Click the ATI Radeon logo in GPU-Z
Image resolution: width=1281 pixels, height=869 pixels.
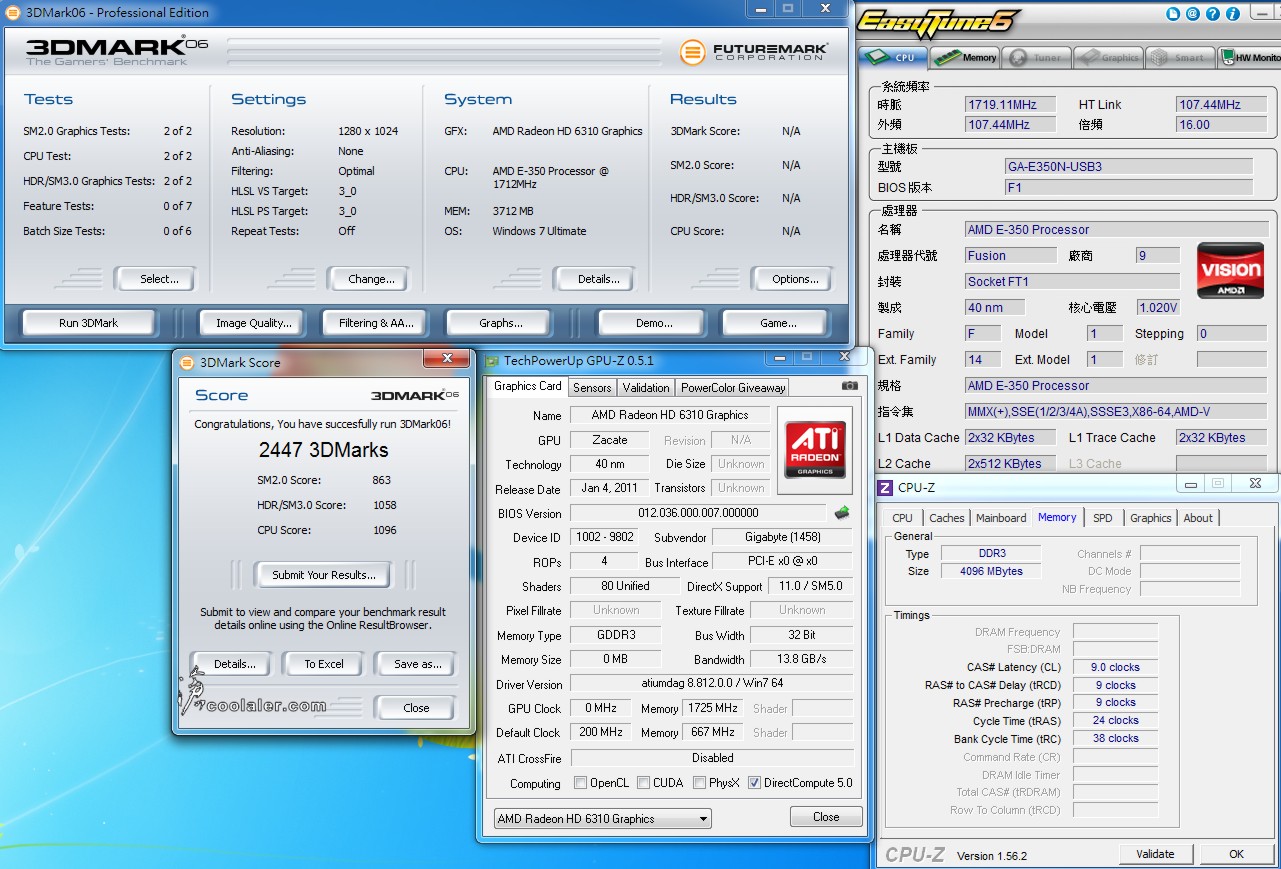(815, 450)
